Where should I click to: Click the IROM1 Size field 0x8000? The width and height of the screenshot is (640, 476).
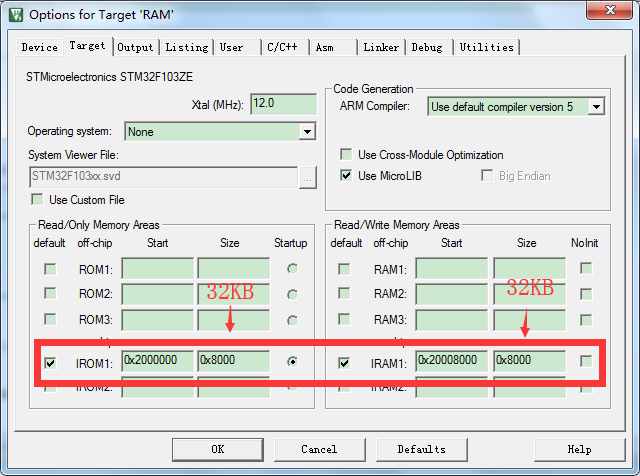click(x=233, y=360)
